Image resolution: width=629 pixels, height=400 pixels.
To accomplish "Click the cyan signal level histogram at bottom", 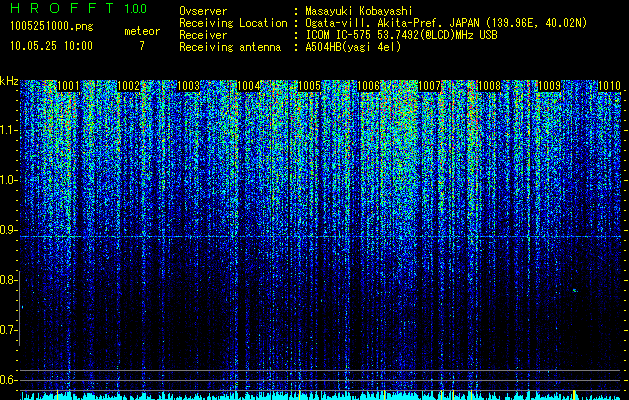I will pos(321,396).
